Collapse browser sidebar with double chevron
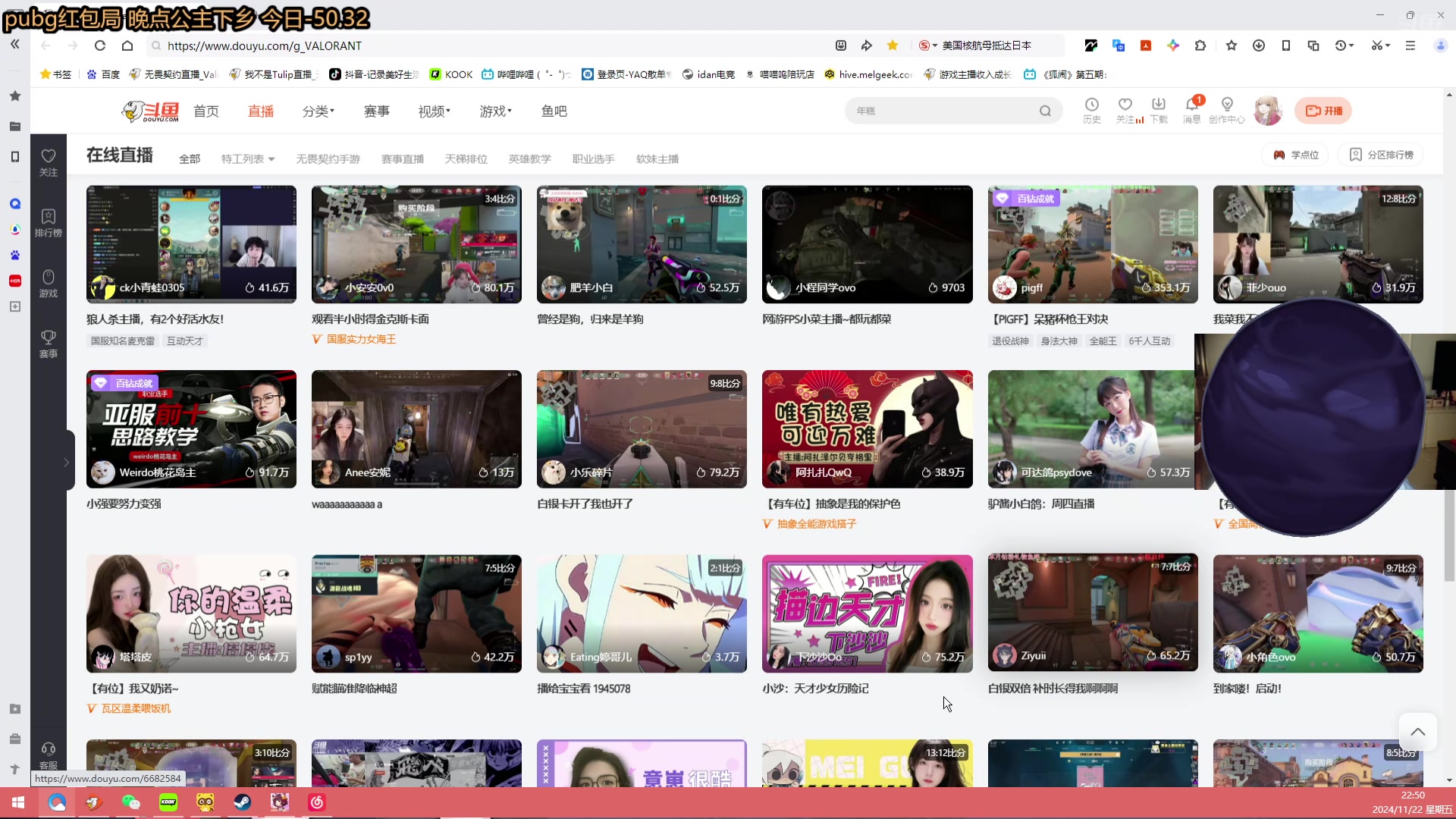The height and width of the screenshot is (819, 1456). coord(15,45)
